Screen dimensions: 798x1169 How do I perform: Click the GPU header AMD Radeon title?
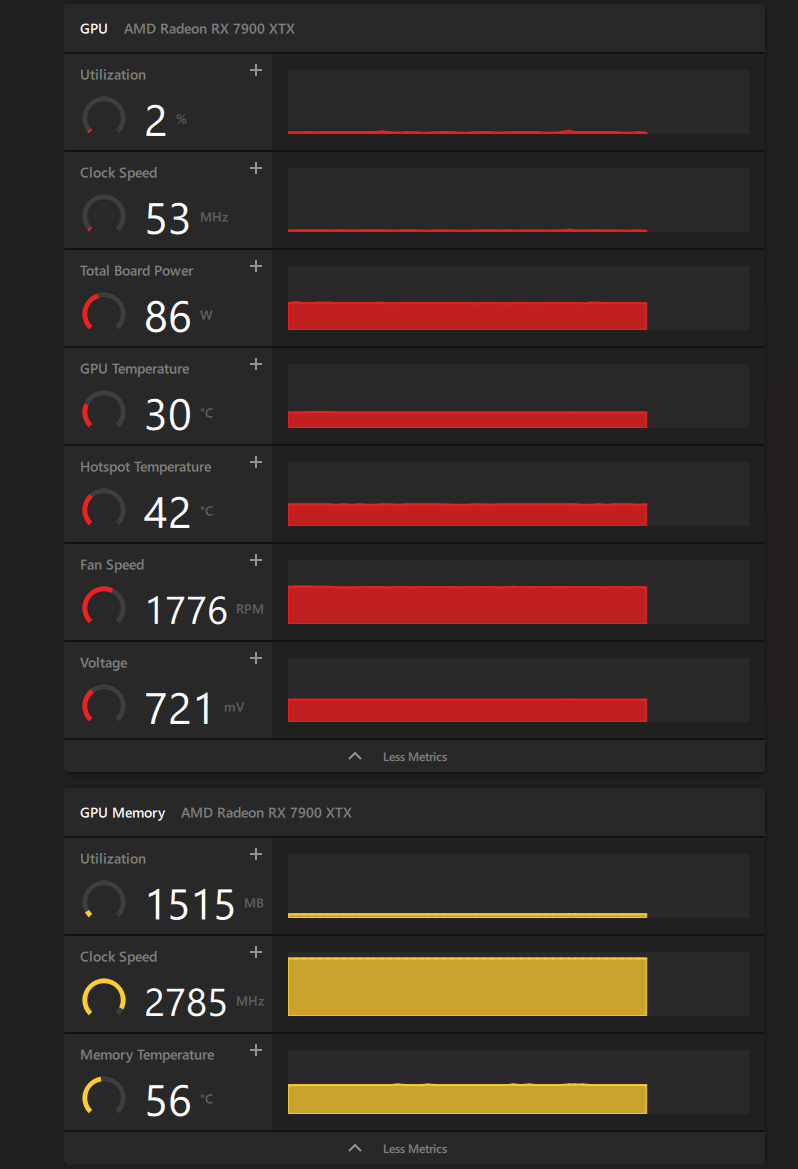click(209, 29)
